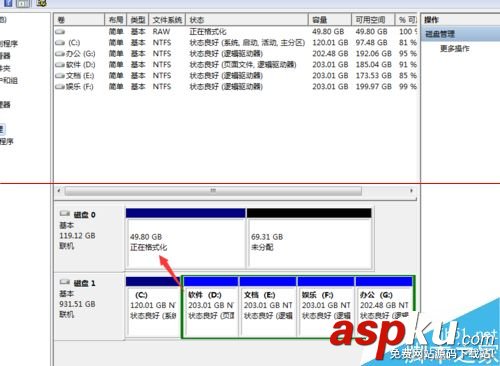Click the RAW file system cell

click(161, 32)
